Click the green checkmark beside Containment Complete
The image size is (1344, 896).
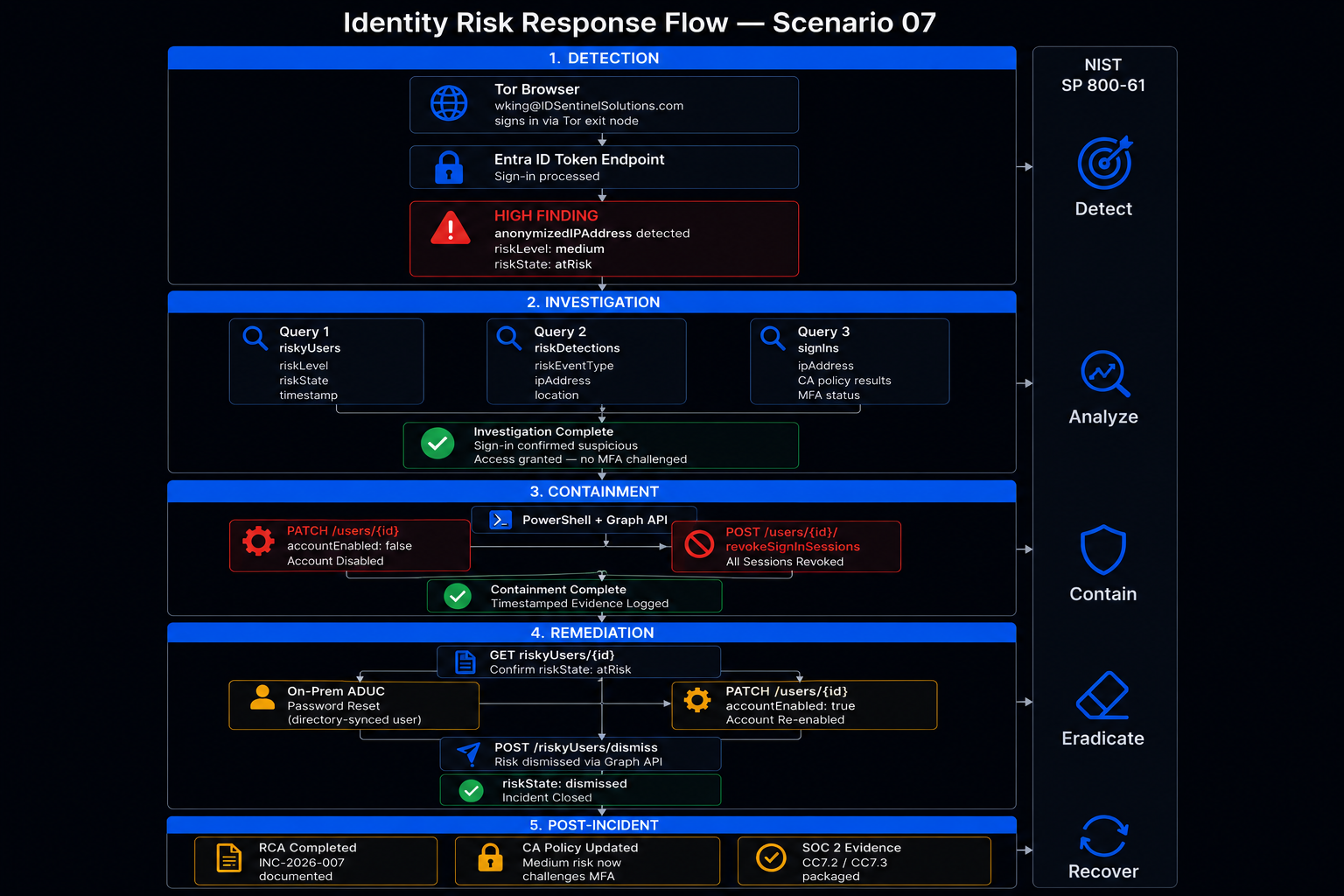tap(458, 597)
